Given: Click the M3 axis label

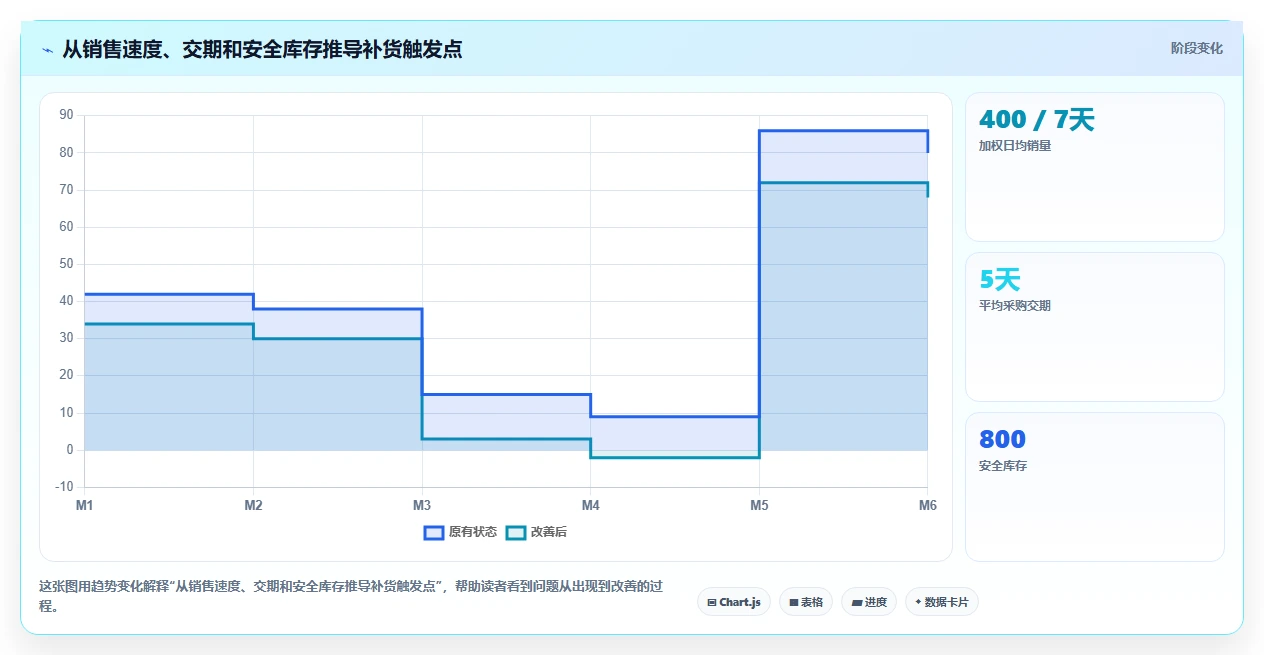Looking at the screenshot, I should [x=422, y=506].
